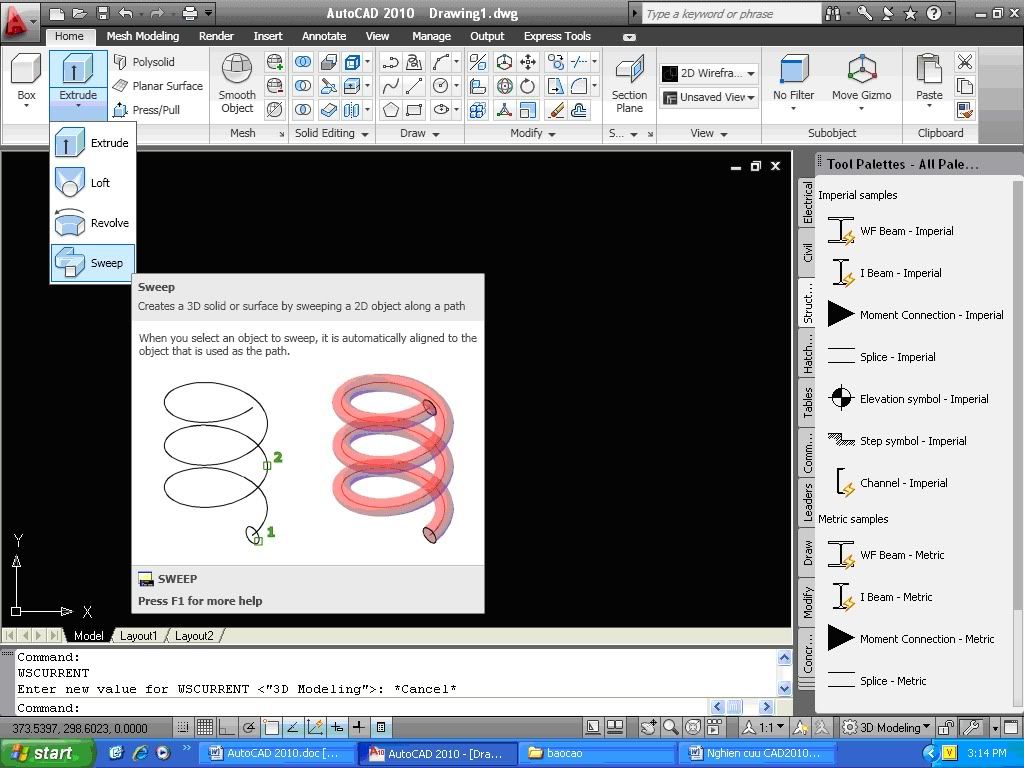This screenshot has width=1024, height=768.
Task: Expand the Draw panel
Action: click(419, 133)
